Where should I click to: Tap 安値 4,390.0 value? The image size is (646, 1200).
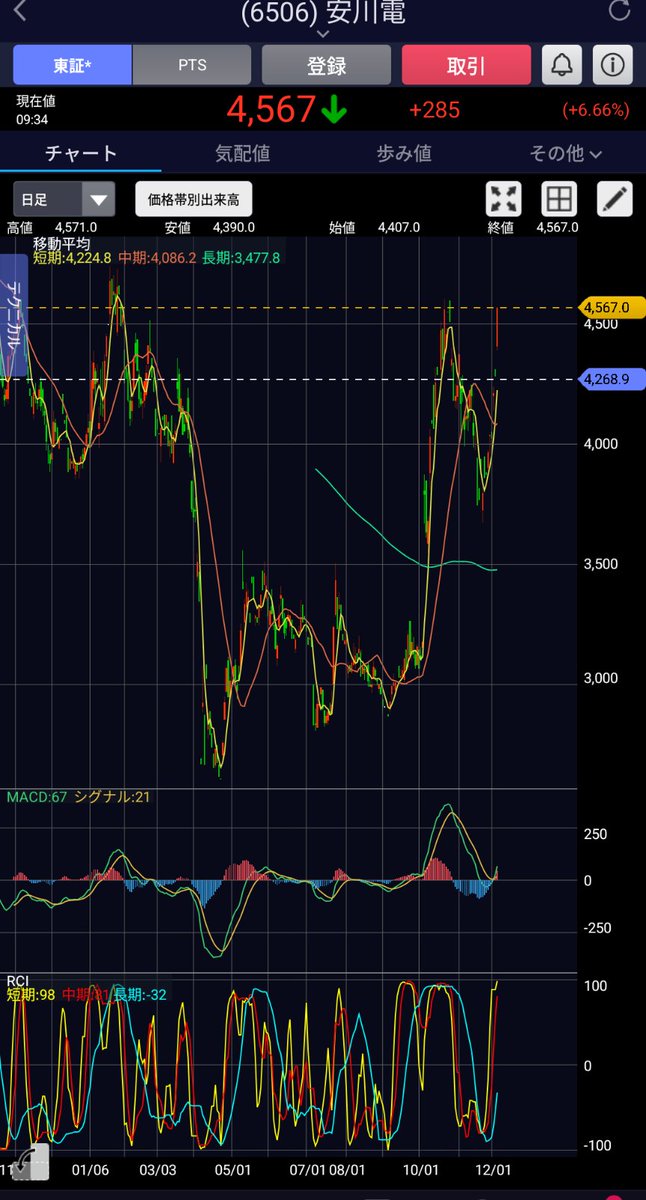coord(234,227)
